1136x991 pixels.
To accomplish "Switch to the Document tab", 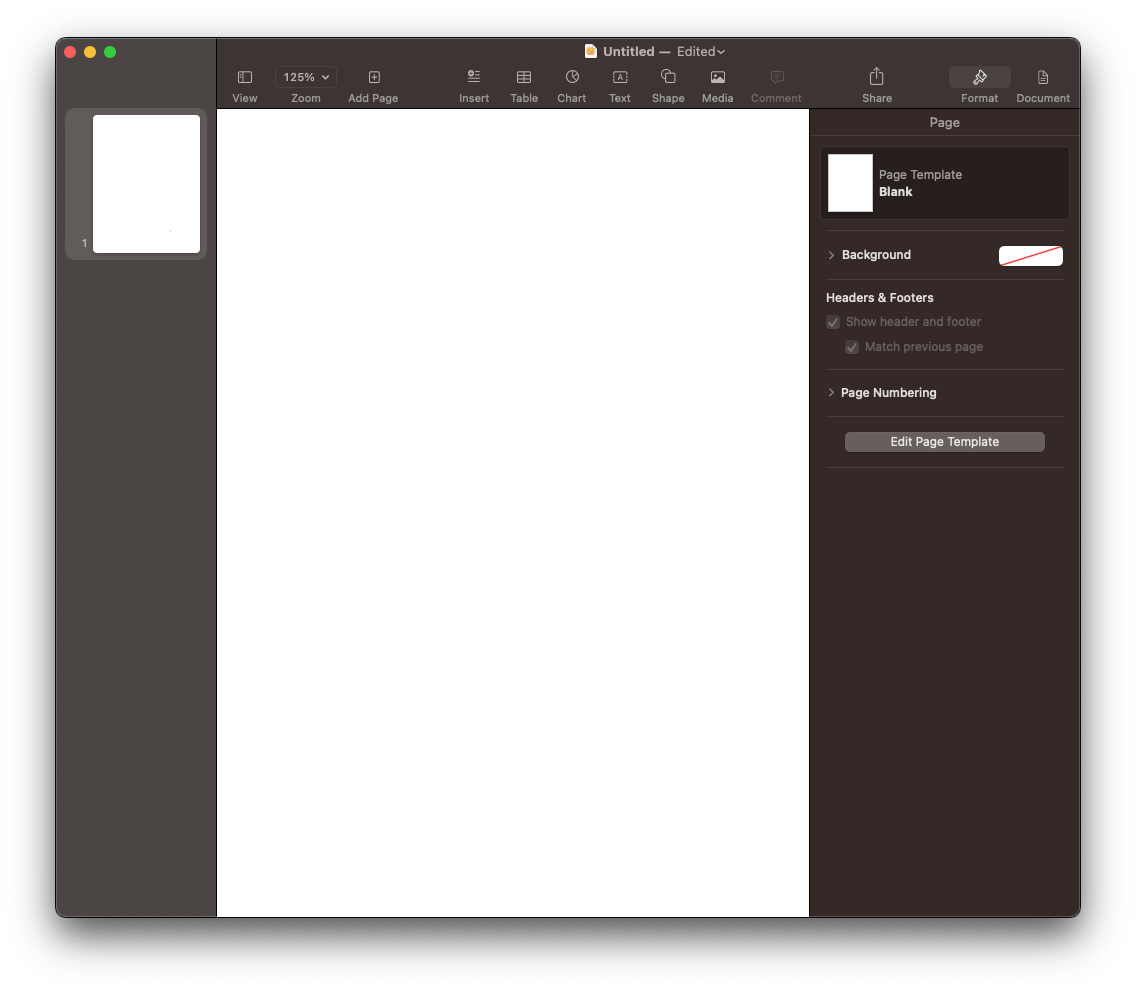I will click(1043, 84).
